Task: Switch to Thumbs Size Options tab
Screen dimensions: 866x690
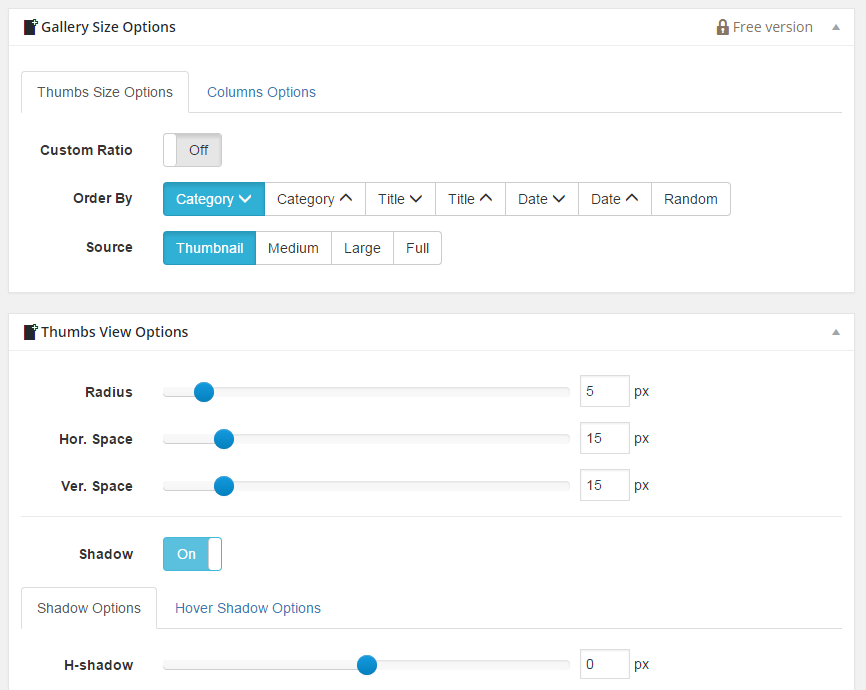Action: [x=105, y=92]
